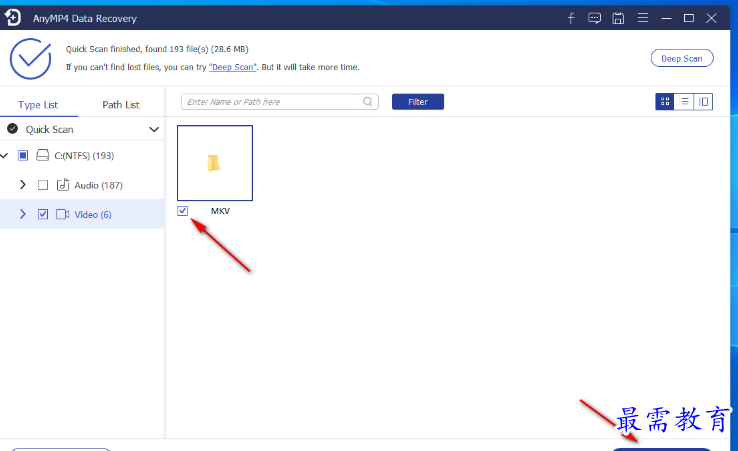This screenshot has height=451, width=738.
Task: Click the MKV folder name
Action: point(220,211)
